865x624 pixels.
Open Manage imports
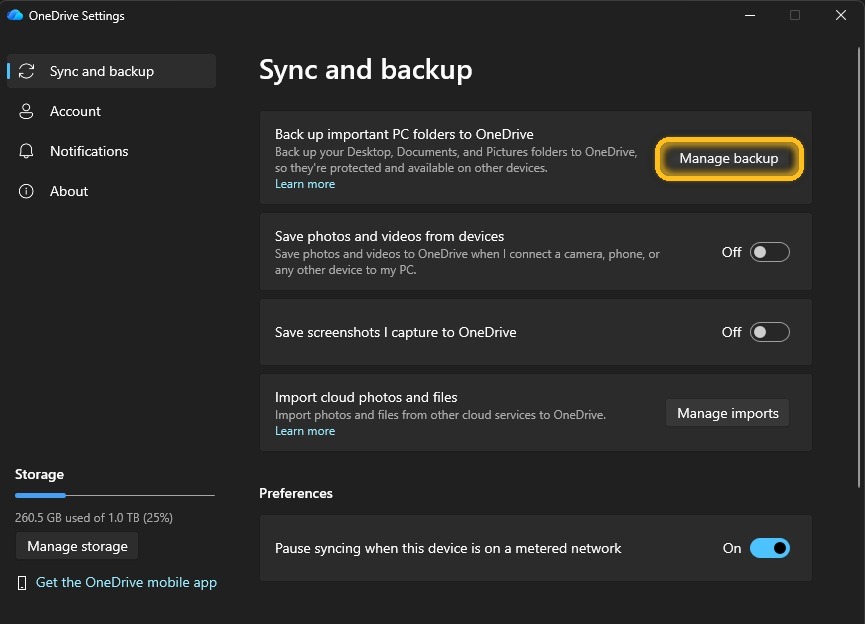point(728,413)
